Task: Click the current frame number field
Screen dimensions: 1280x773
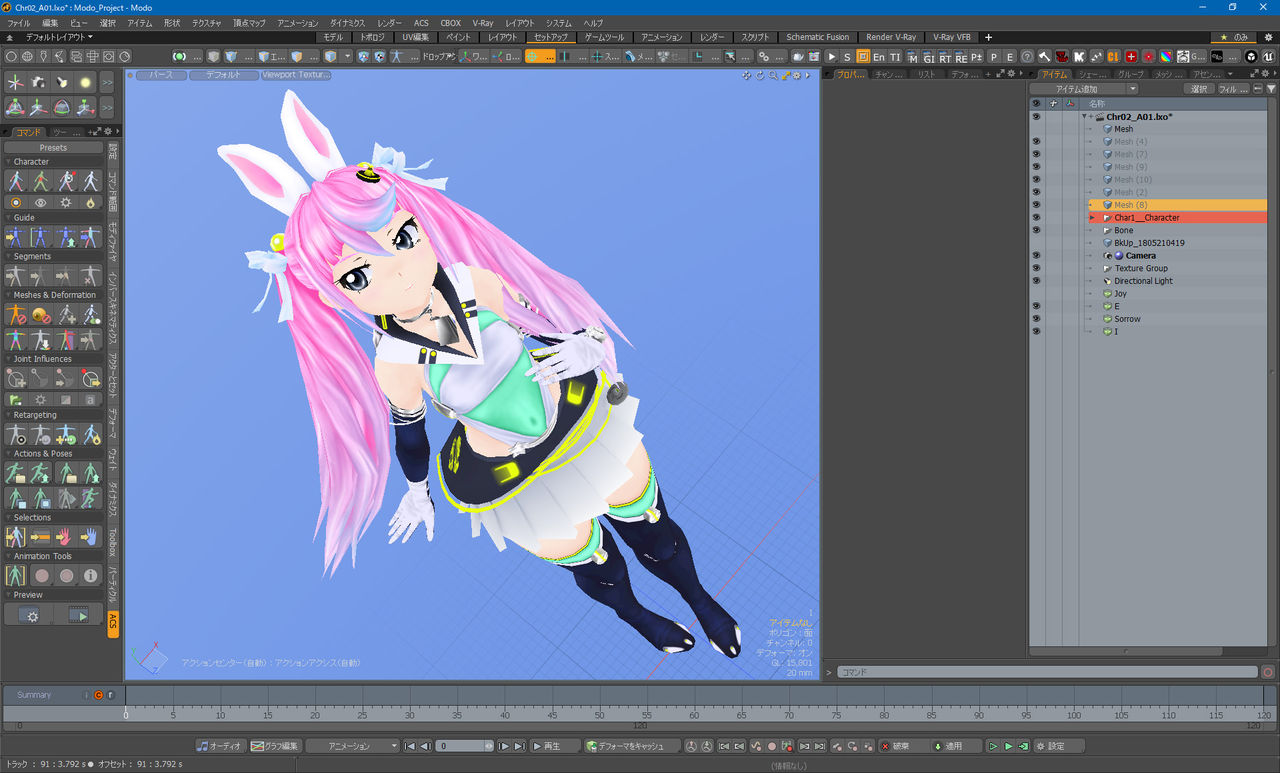Action: (465, 746)
